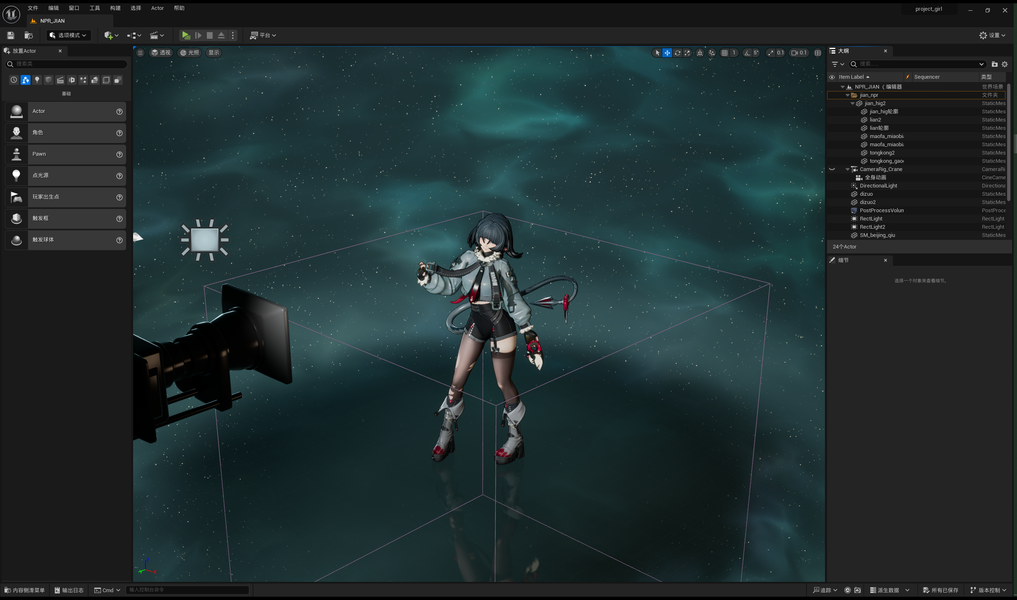Open the 构建 menu
Image resolution: width=1017 pixels, height=600 pixels.
(115, 8)
